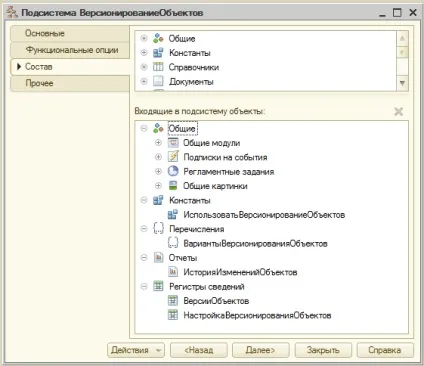424x366 pixels.
Task: Expand Общие in the upper tree
Action: coord(144,38)
